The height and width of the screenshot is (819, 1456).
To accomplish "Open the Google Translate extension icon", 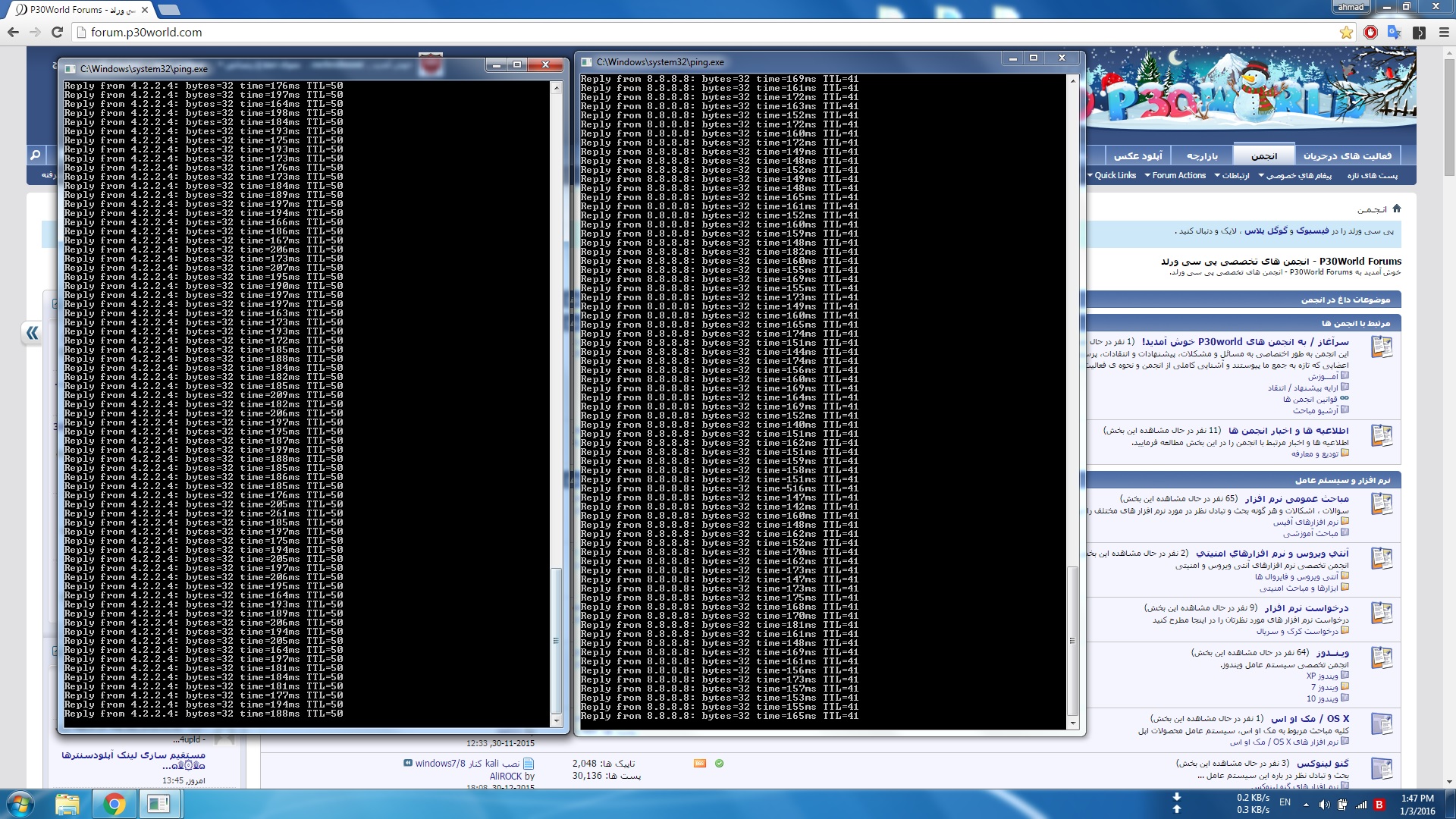I will point(1394,32).
